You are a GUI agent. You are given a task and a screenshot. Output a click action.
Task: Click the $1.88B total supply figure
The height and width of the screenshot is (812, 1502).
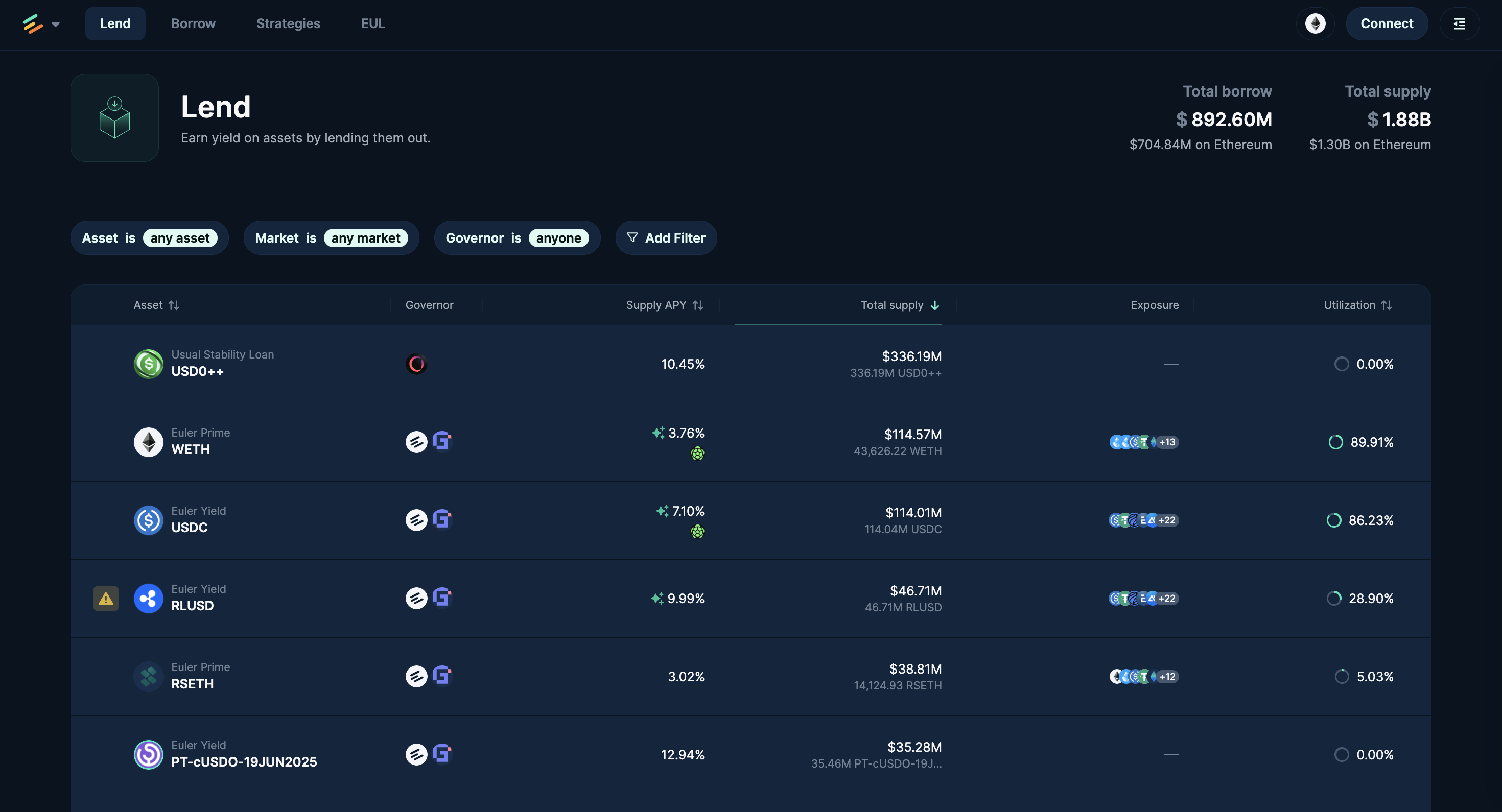pyautogui.click(x=1398, y=119)
